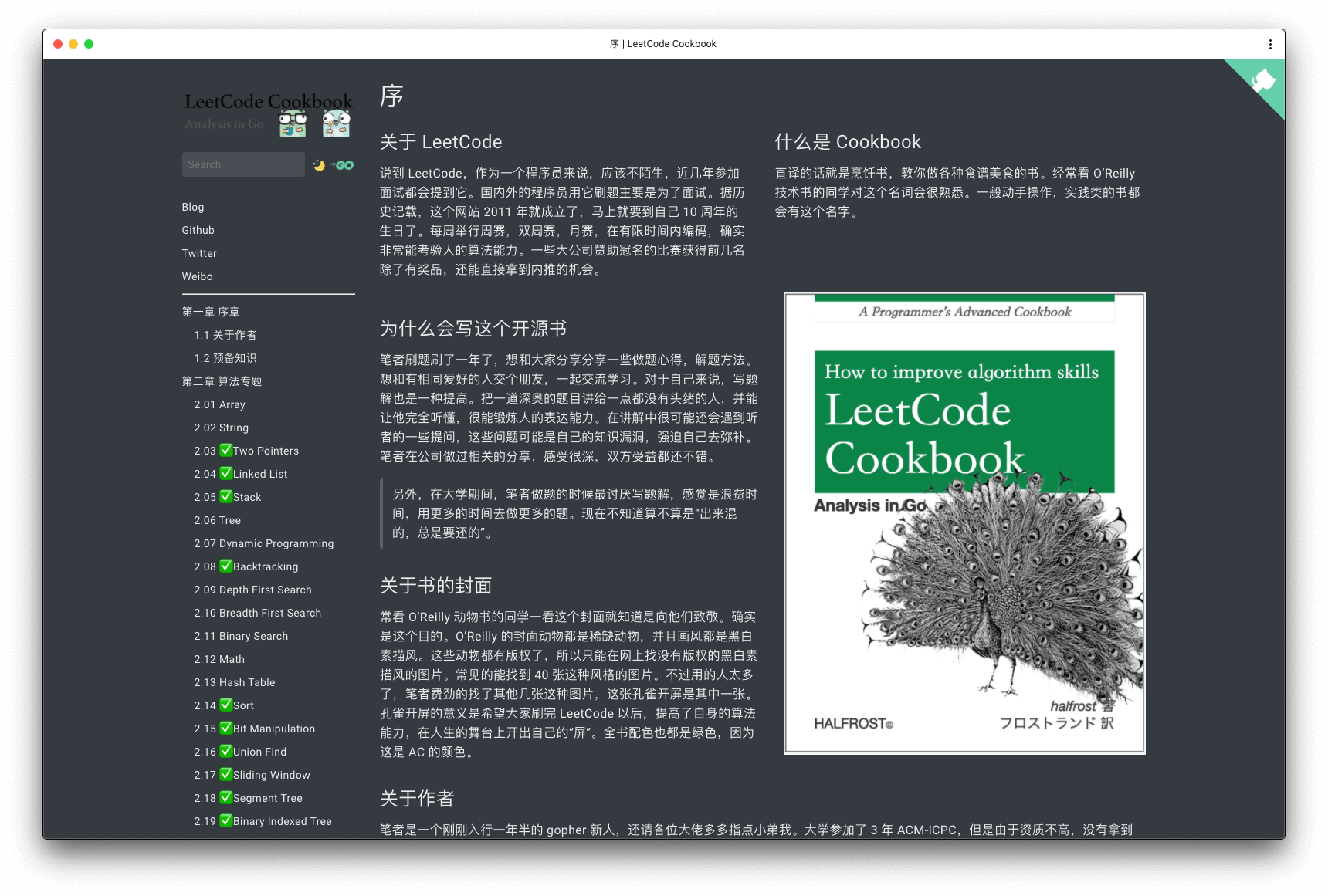Open the 2.07 Dynamic Programming chapter
Viewport: 1328px width, 896px height.
264,543
